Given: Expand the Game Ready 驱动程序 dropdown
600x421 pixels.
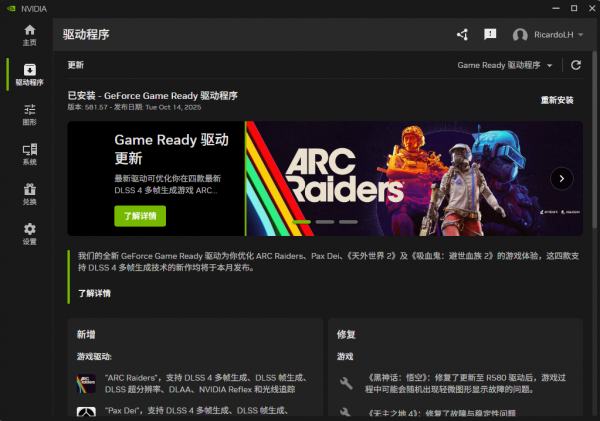Looking at the screenshot, I should click(505, 65).
